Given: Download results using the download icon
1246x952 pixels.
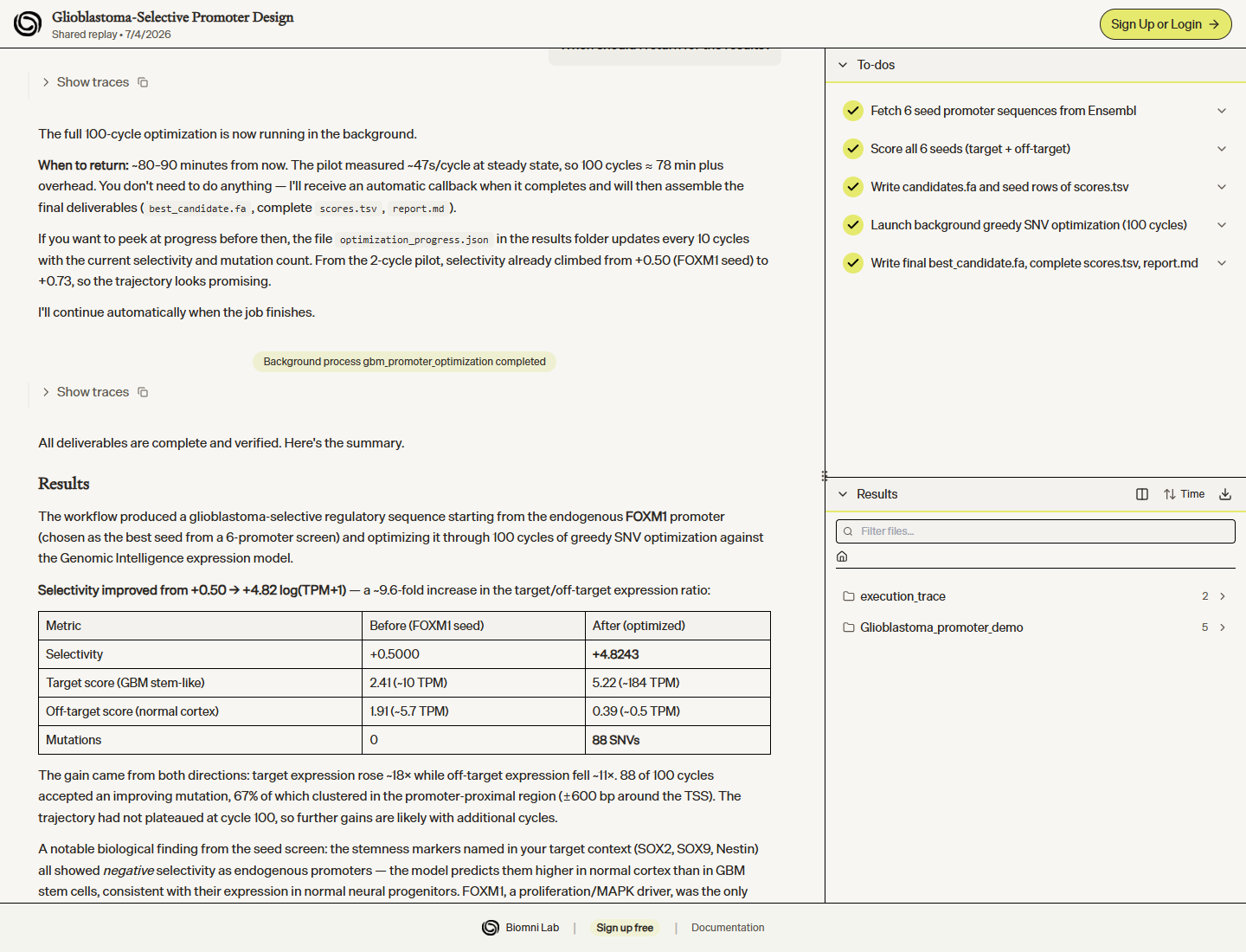Looking at the screenshot, I should tap(1225, 494).
